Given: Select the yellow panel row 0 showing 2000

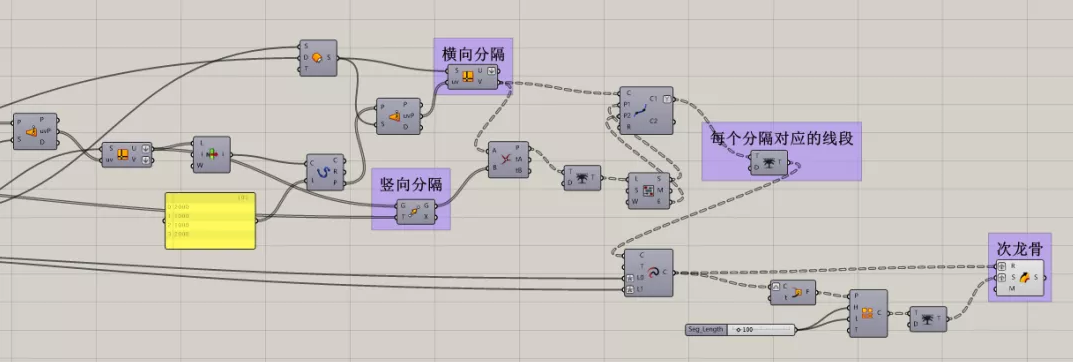Looking at the screenshot, I should point(210,206).
